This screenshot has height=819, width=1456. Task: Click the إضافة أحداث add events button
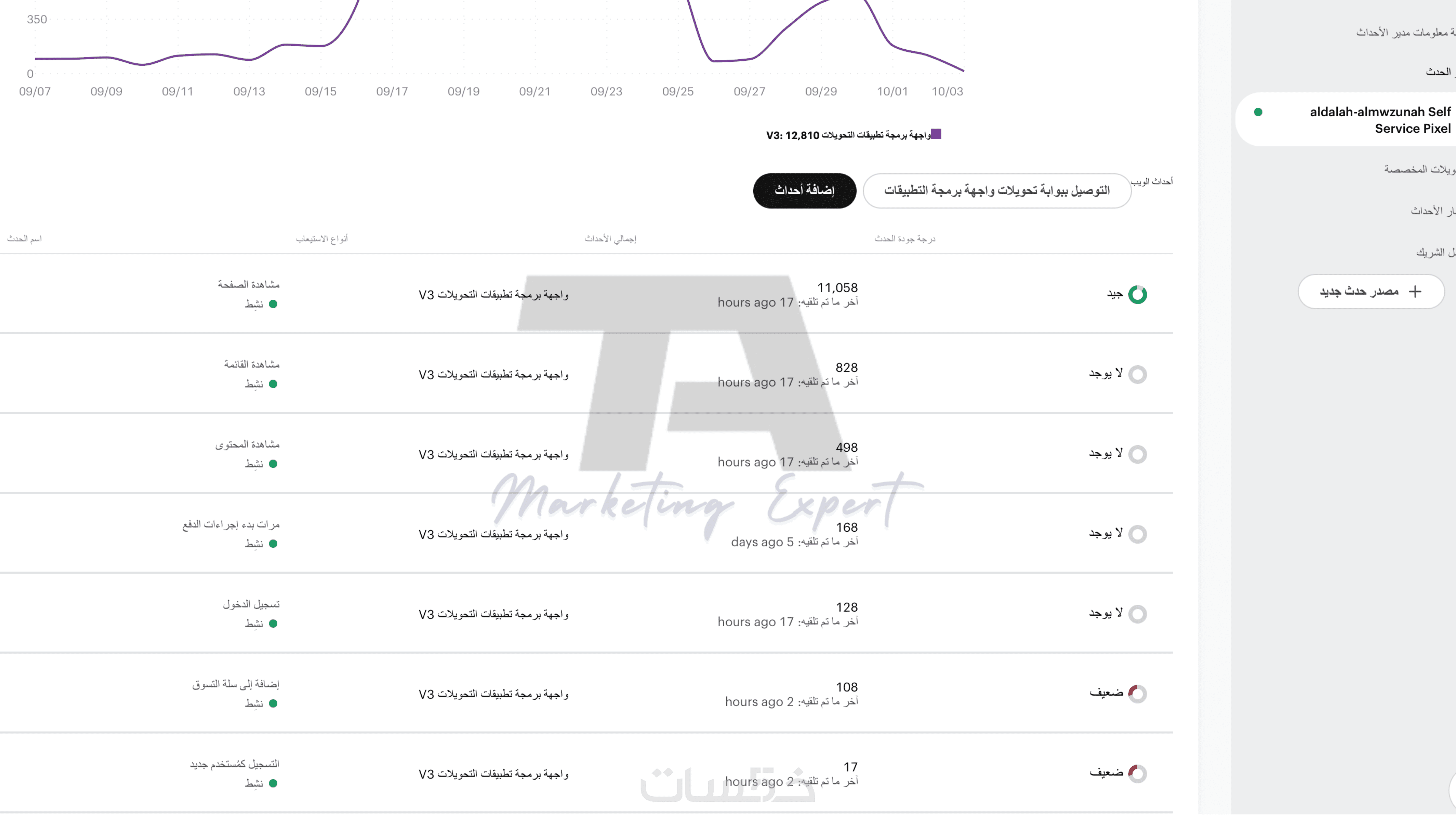pyautogui.click(x=804, y=191)
